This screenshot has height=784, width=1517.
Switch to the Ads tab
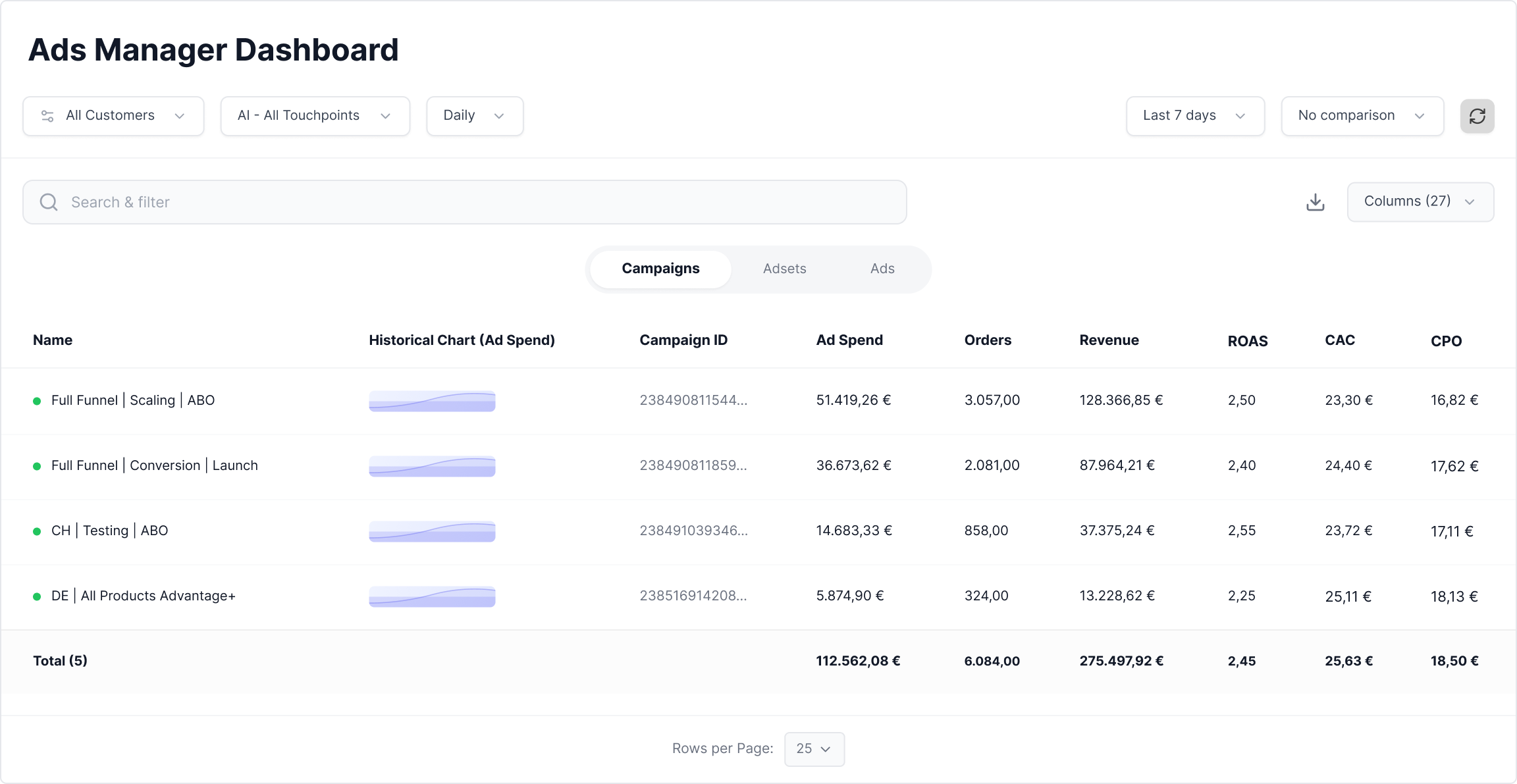882,269
